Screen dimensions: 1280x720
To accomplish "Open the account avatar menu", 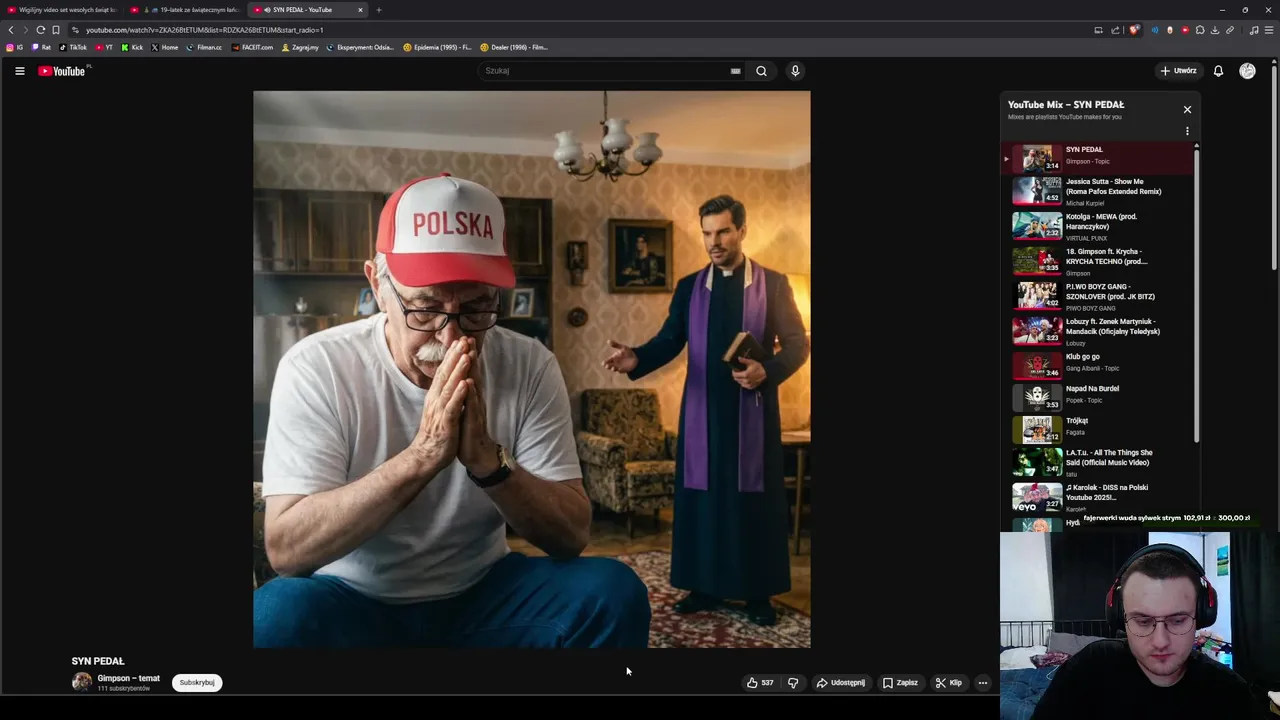I will 1247,71.
